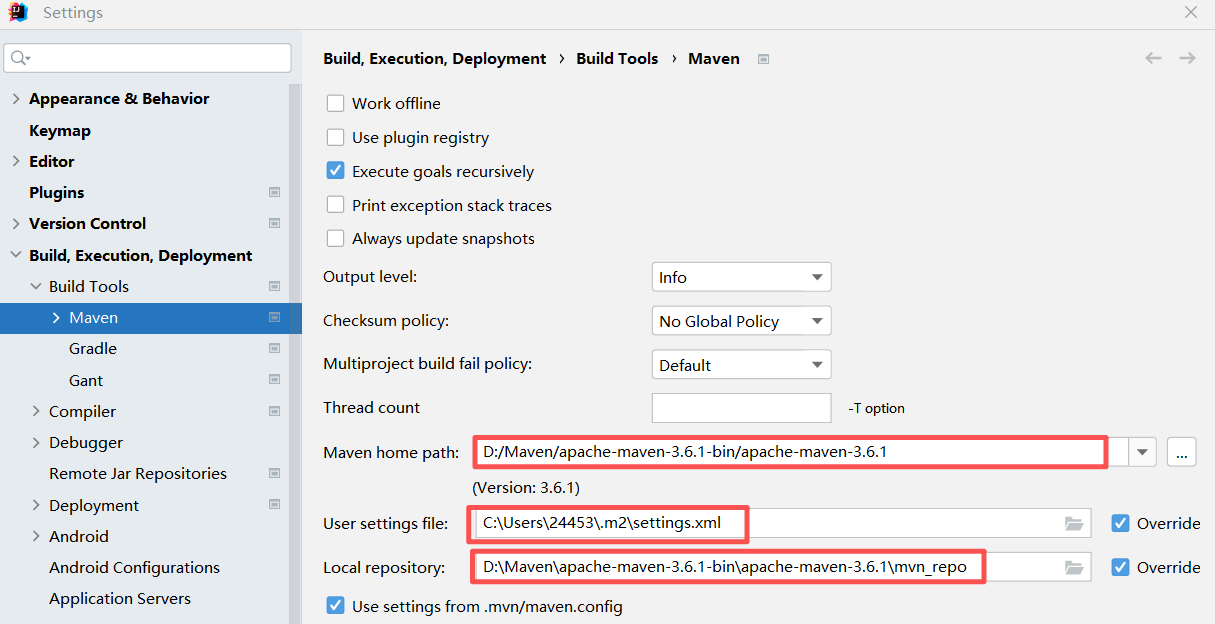The width and height of the screenshot is (1215, 624).
Task: Click the search magnifier icon in the settings search box
Action: (20, 58)
